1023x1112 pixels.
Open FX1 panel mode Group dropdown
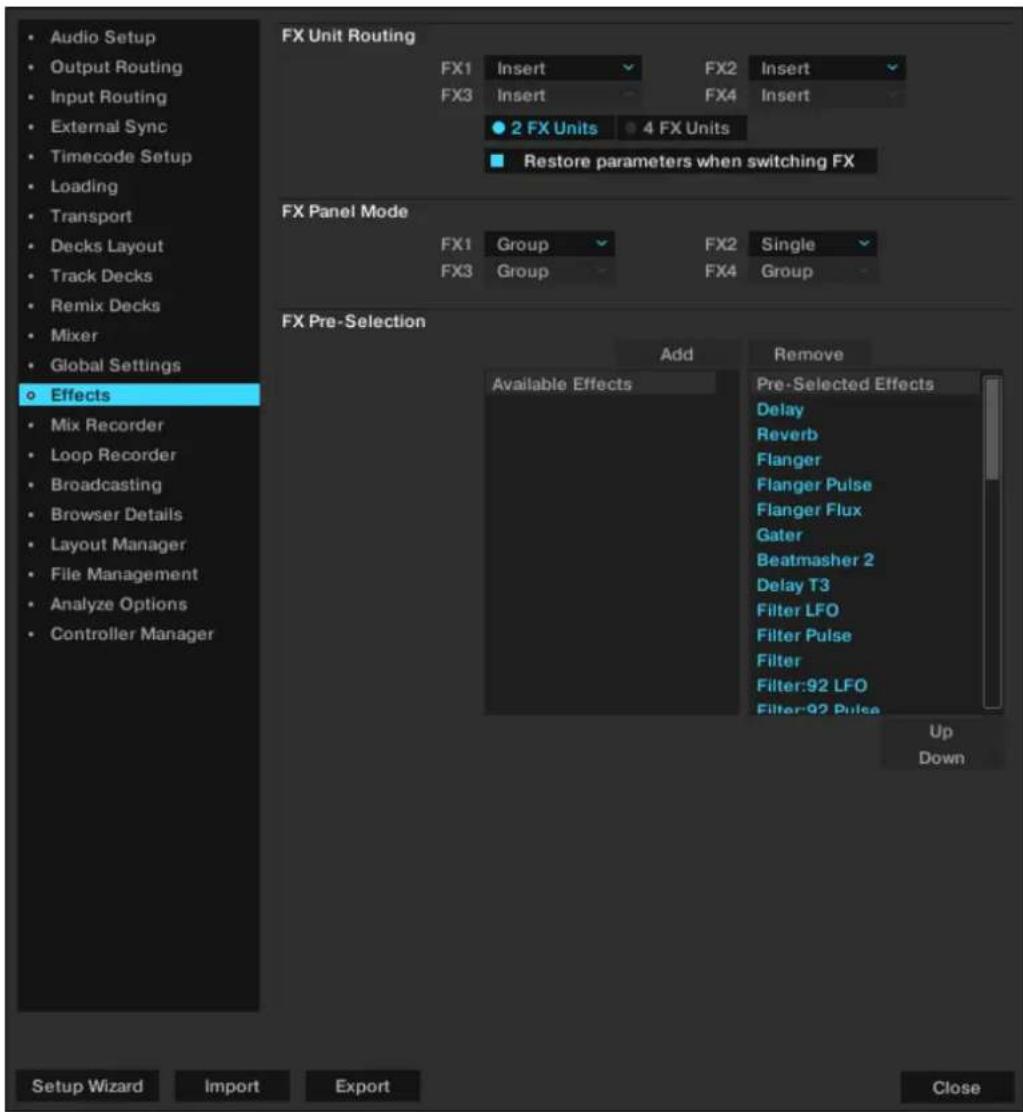(x=549, y=245)
